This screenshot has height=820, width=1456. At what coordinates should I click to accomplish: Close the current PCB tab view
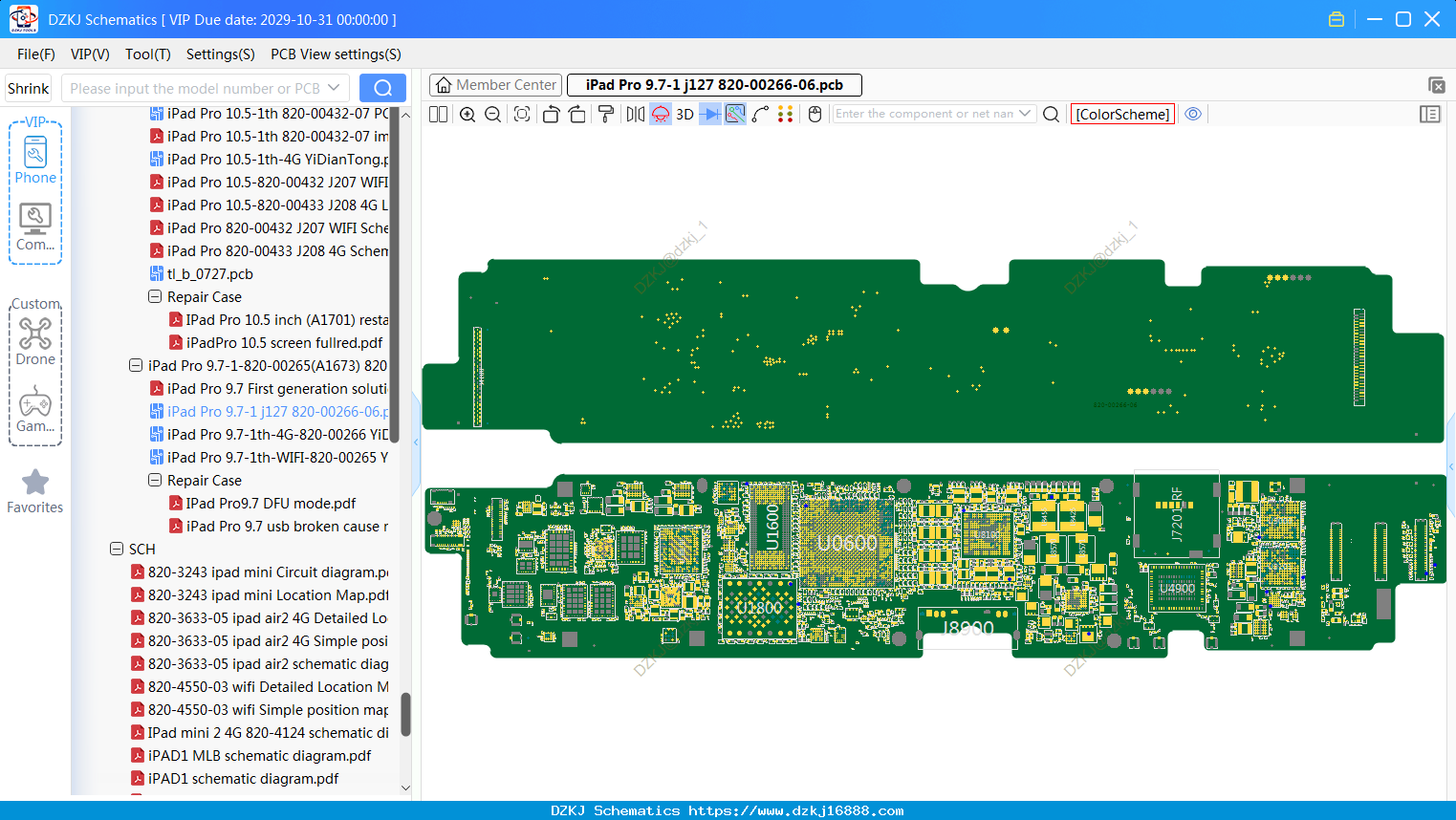click(x=1436, y=85)
